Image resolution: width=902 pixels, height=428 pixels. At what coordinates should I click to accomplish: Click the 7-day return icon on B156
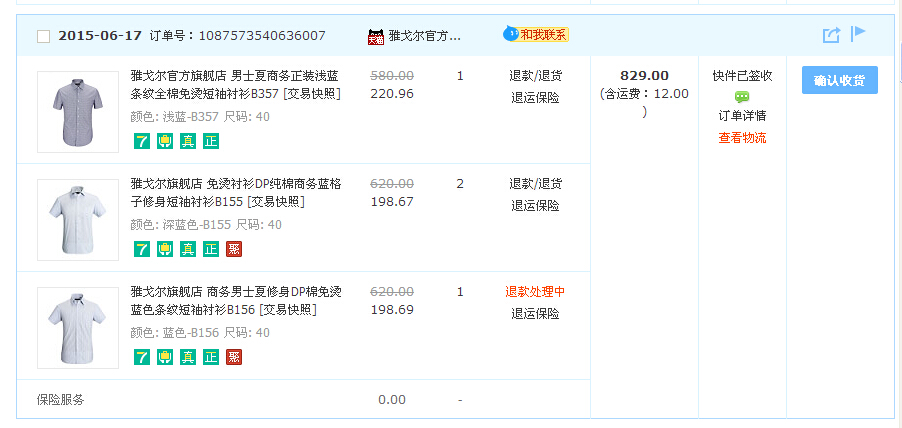[142, 357]
